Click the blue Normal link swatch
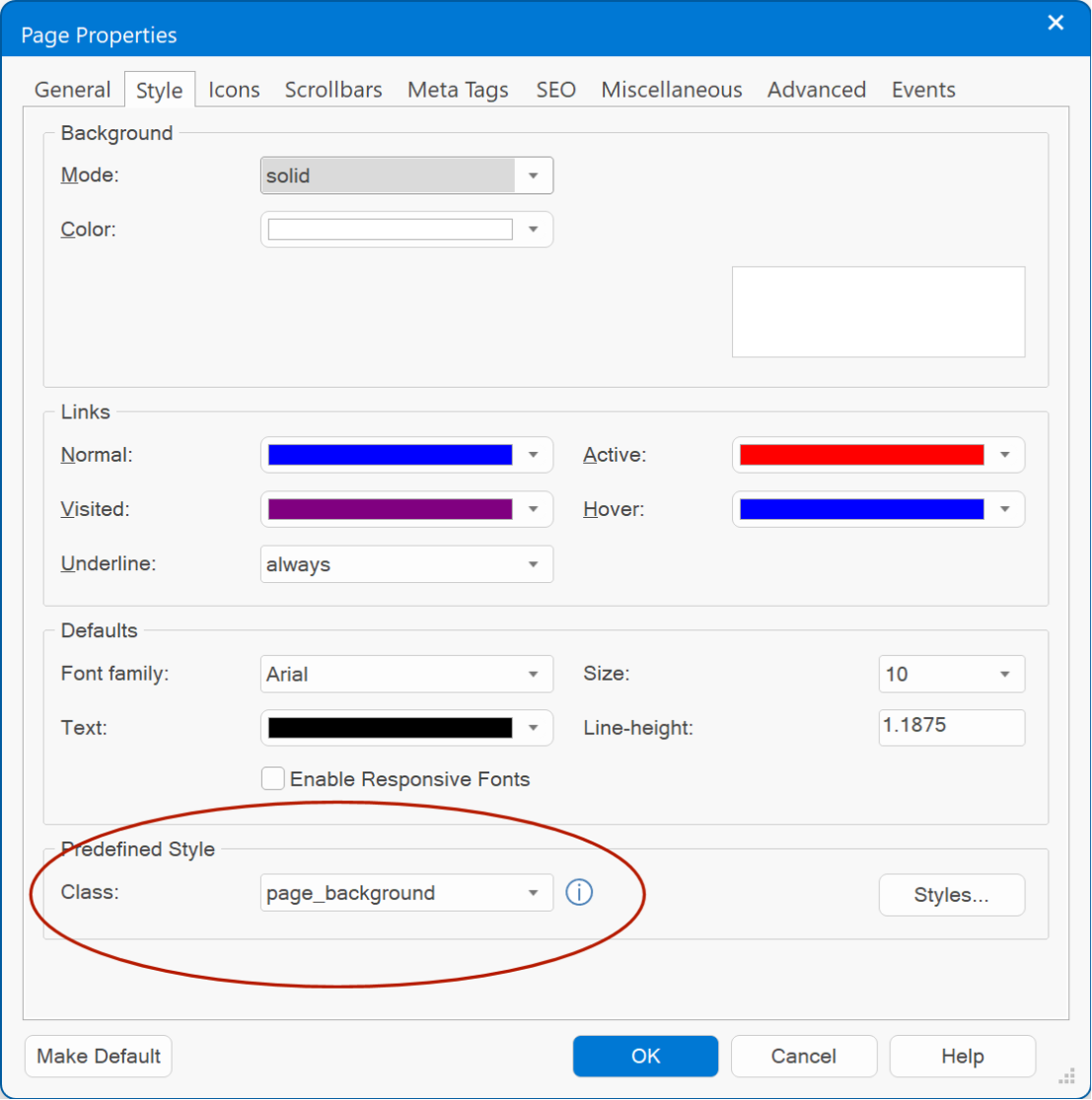This screenshot has height=1100, width=1092. tap(390, 455)
